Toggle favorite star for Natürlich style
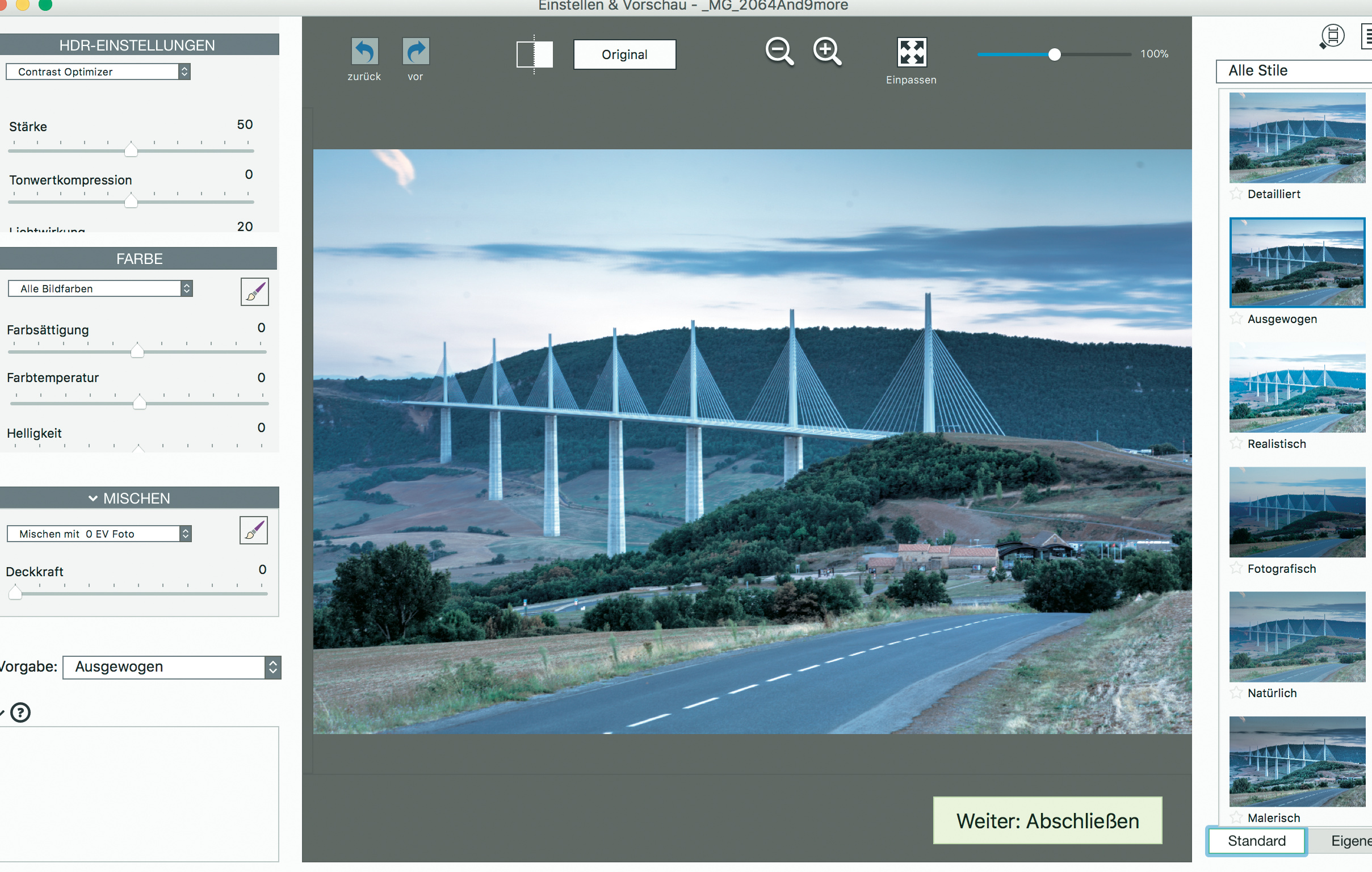Viewport: 1372px width, 872px height. [1236, 693]
